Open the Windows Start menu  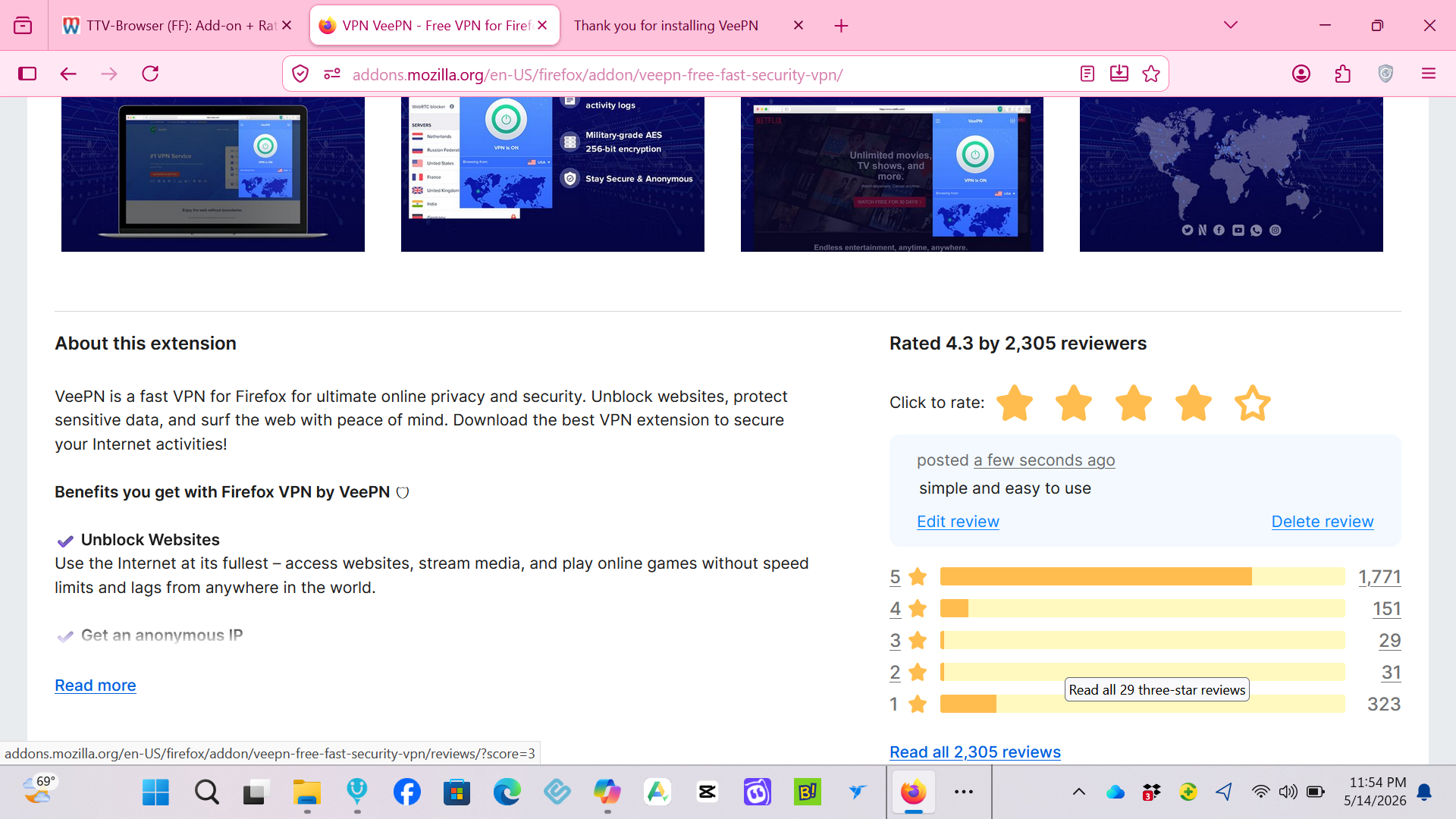pyautogui.click(x=155, y=792)
